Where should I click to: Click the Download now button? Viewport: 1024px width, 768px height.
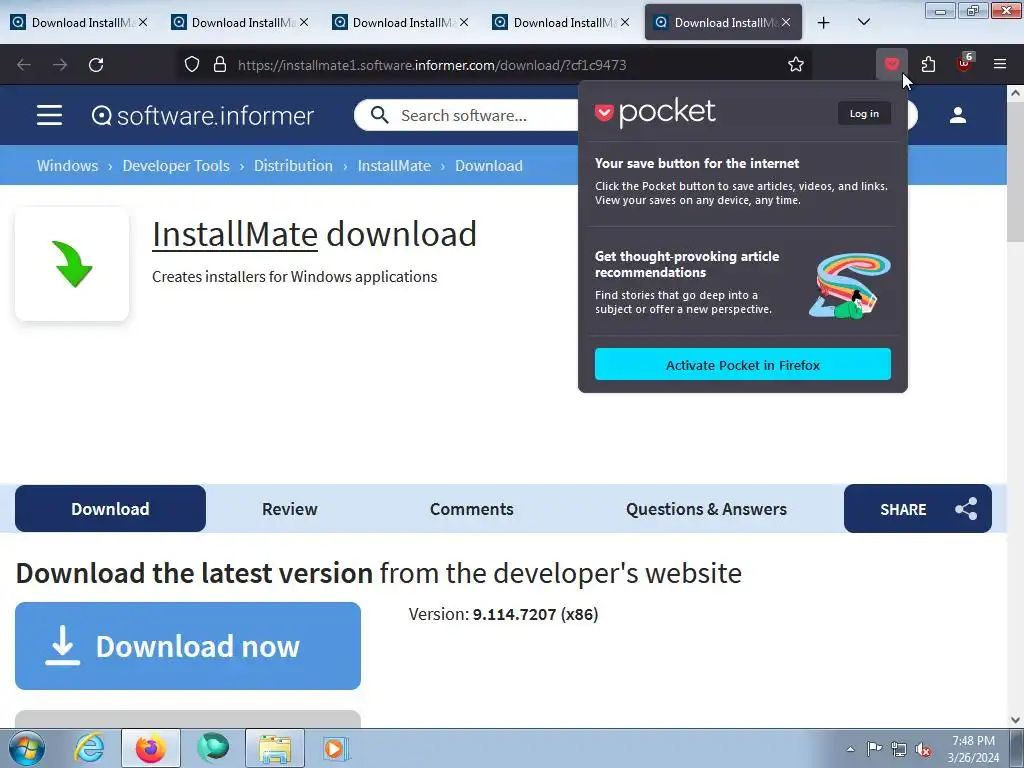pos(188,646)
